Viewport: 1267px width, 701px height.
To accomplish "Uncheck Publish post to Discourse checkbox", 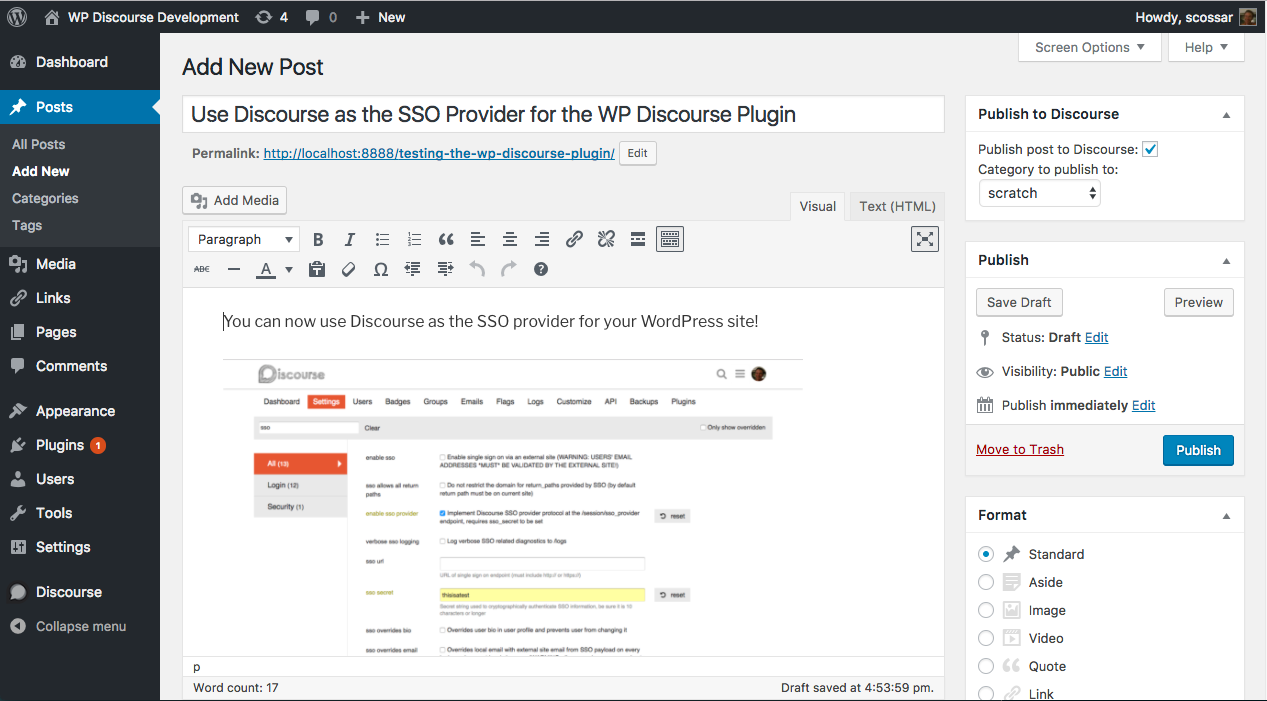I will pyautogui.click(x=1150, y=149).
